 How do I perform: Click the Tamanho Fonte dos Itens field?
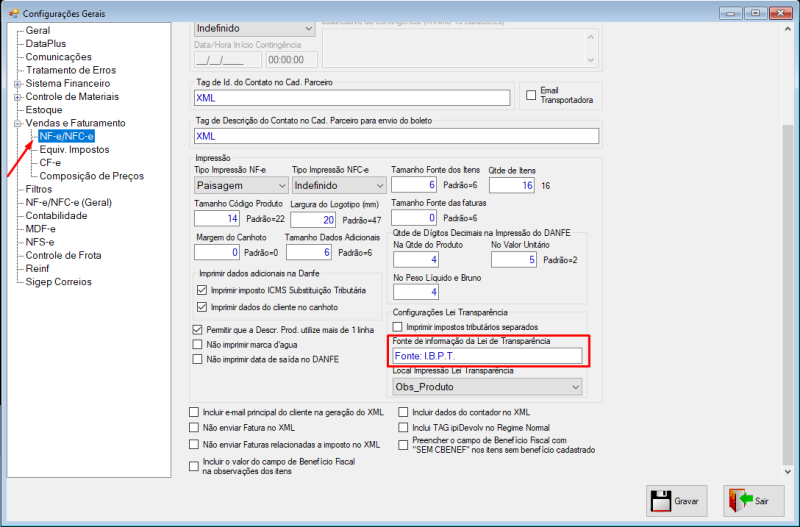point(414,185)
